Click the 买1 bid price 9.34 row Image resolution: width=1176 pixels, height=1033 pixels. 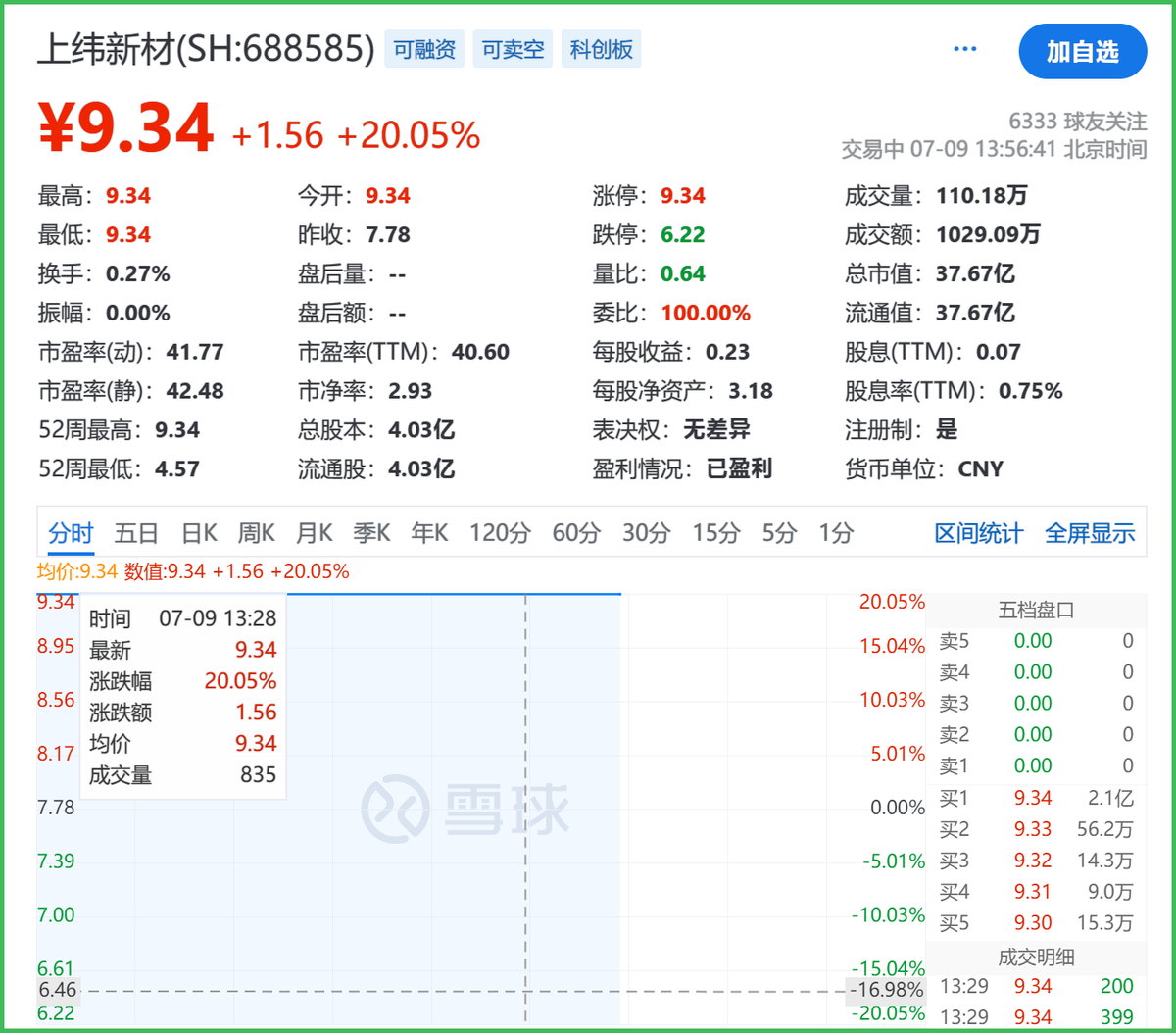(x=1034, y=798)
